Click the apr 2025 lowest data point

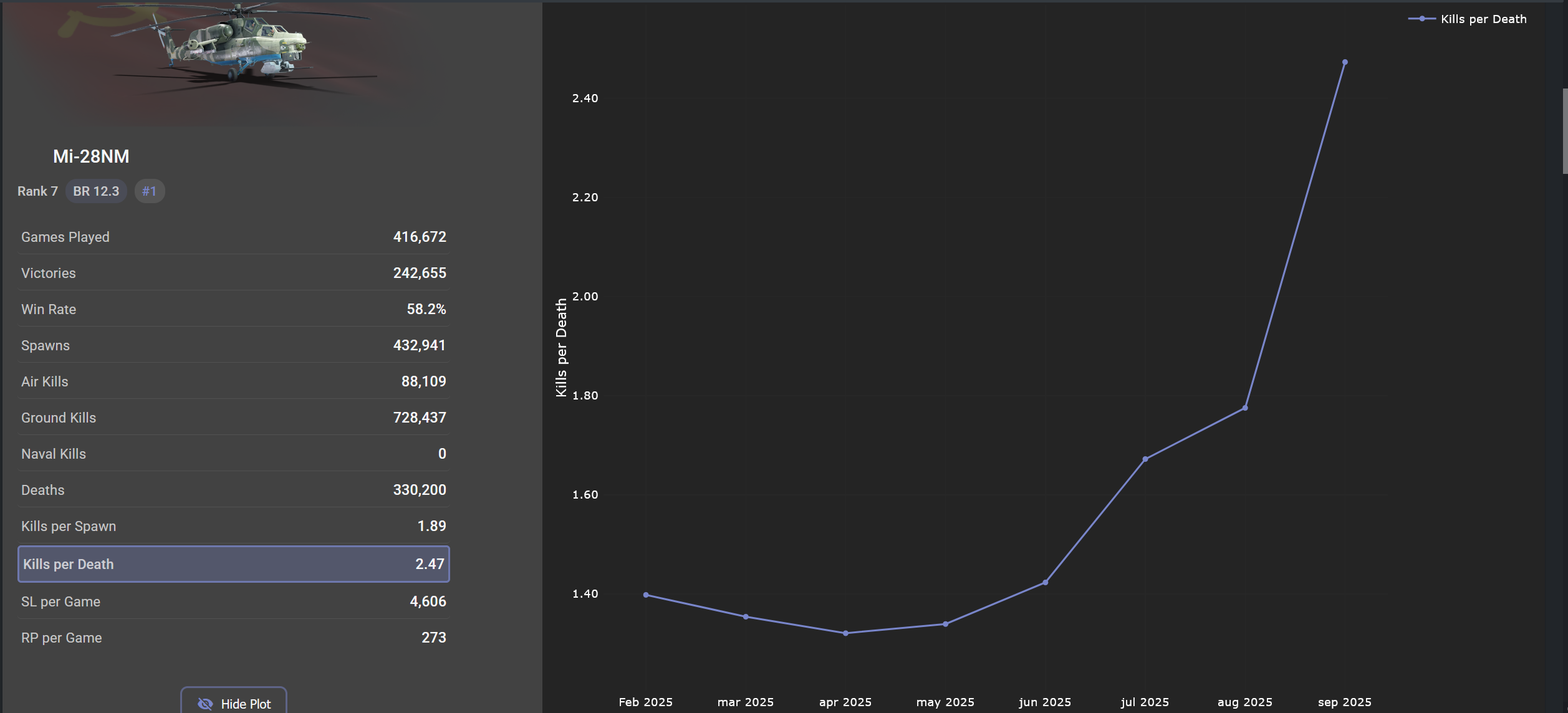[x=845, y=633]
